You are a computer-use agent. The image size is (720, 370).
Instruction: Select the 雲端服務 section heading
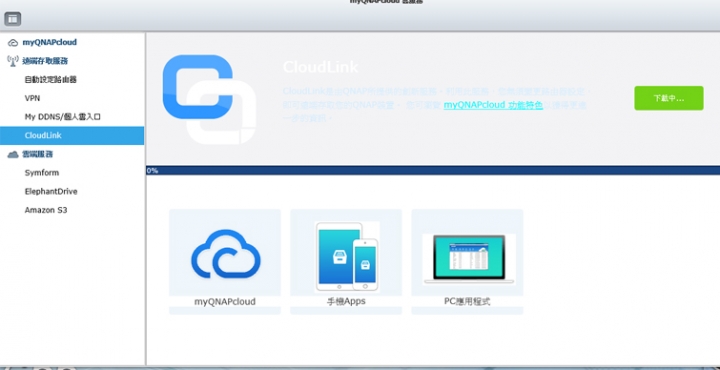pyautogui.click(x=38, y=154)
